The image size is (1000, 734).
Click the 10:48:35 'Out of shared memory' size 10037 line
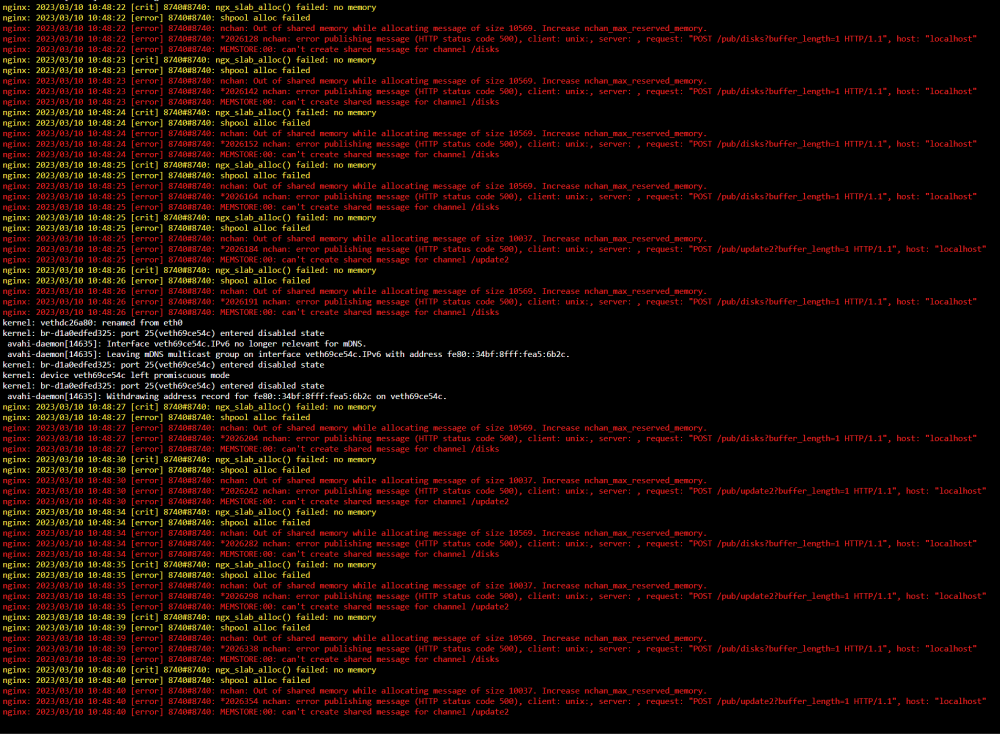click(x=355, y=586)
